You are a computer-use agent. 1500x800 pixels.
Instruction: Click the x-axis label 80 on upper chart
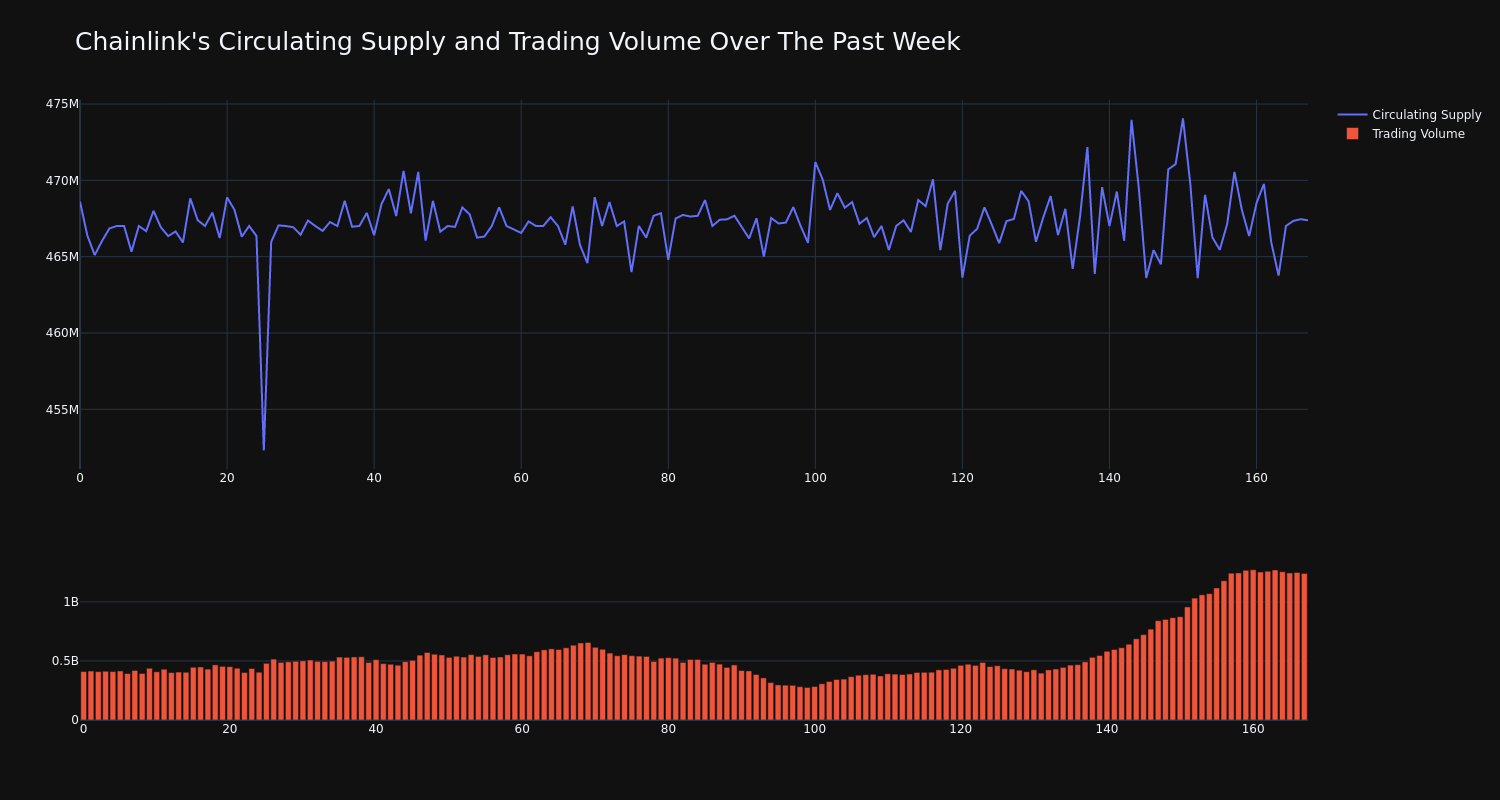pyautogui.click(x=668, y=478)
